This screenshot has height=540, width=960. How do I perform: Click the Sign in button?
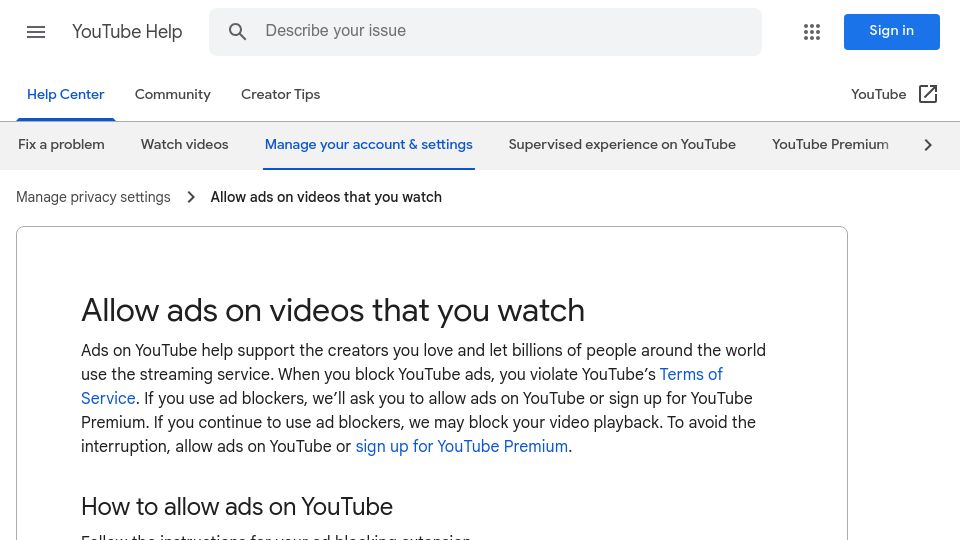click(x=891, y=32)
